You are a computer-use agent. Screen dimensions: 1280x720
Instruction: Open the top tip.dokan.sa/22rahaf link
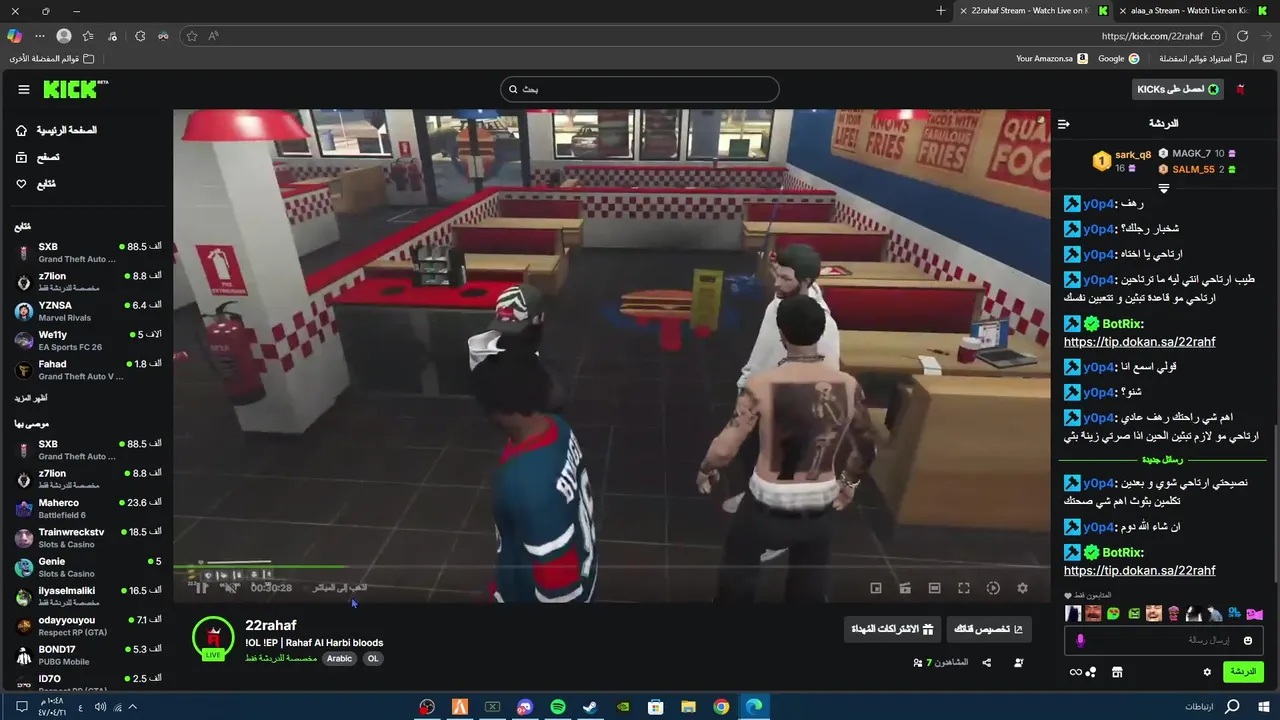click(x=1139, y=342)
